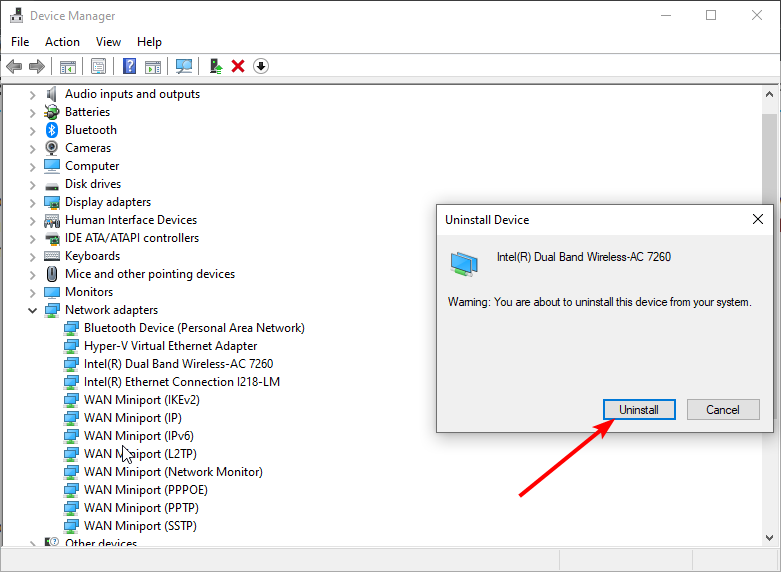The height and width of the screenshot is (572, 781).
Task: Click the scrollbar down arrow
Action: click(769, 538)
